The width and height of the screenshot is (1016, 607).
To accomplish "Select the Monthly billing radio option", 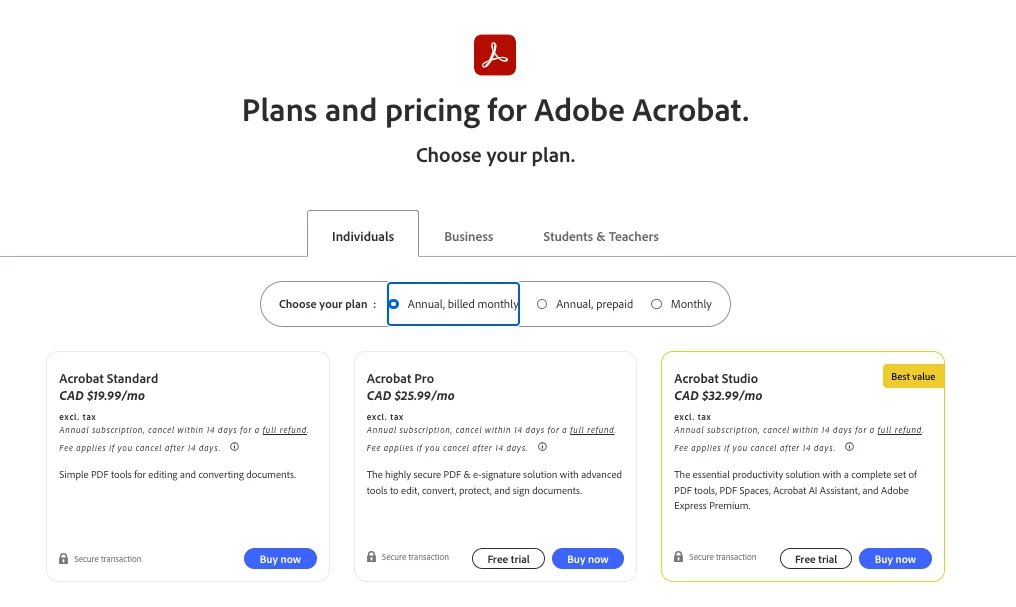I will 657,304.
